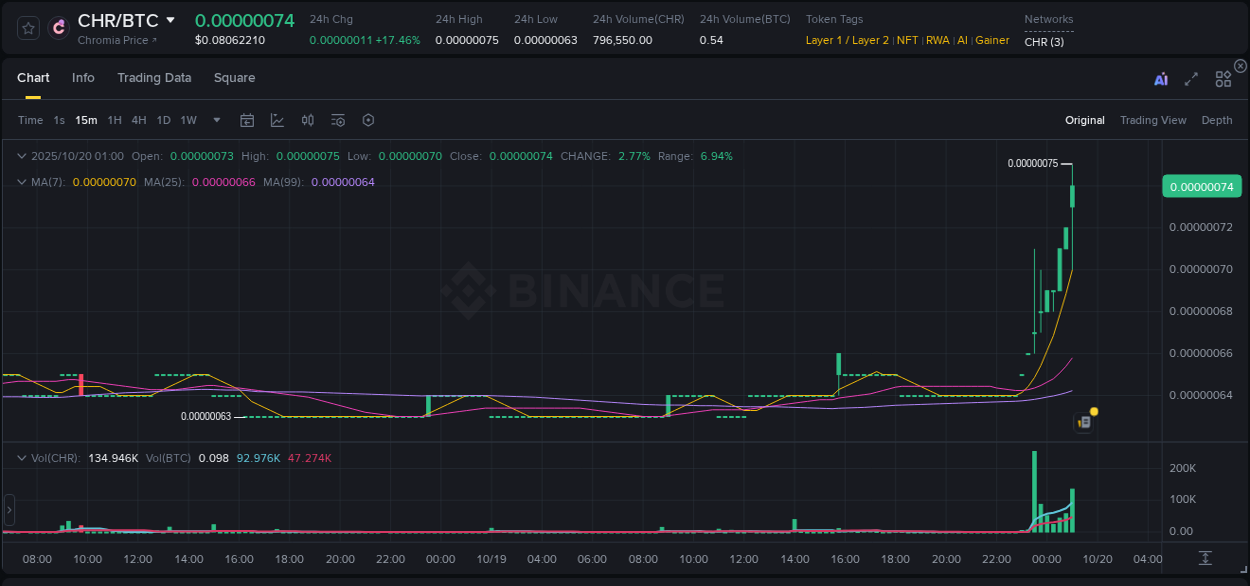Open the Square tab

234,77
